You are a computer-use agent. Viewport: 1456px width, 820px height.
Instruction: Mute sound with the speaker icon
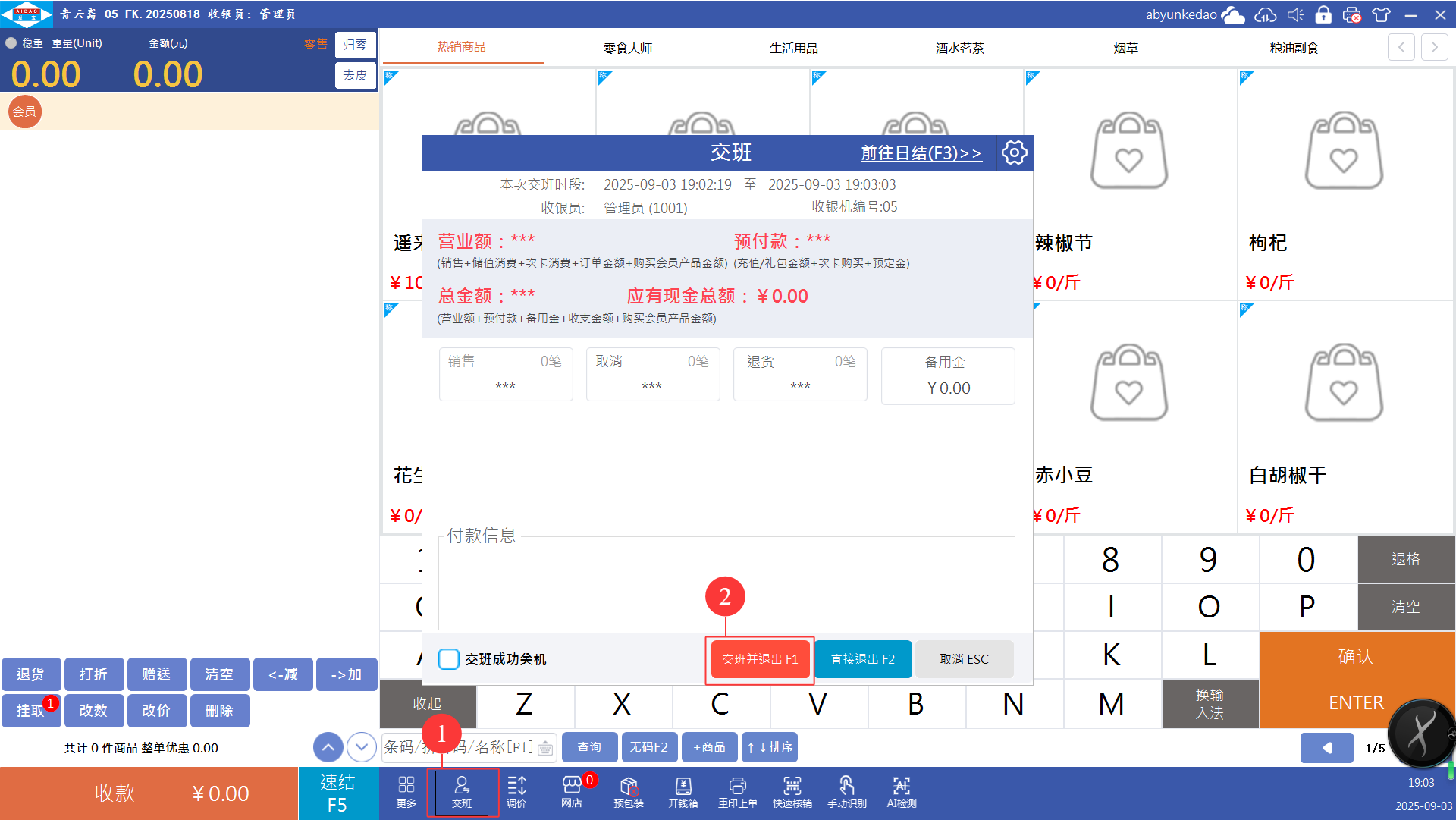(x=1295, y=14)
